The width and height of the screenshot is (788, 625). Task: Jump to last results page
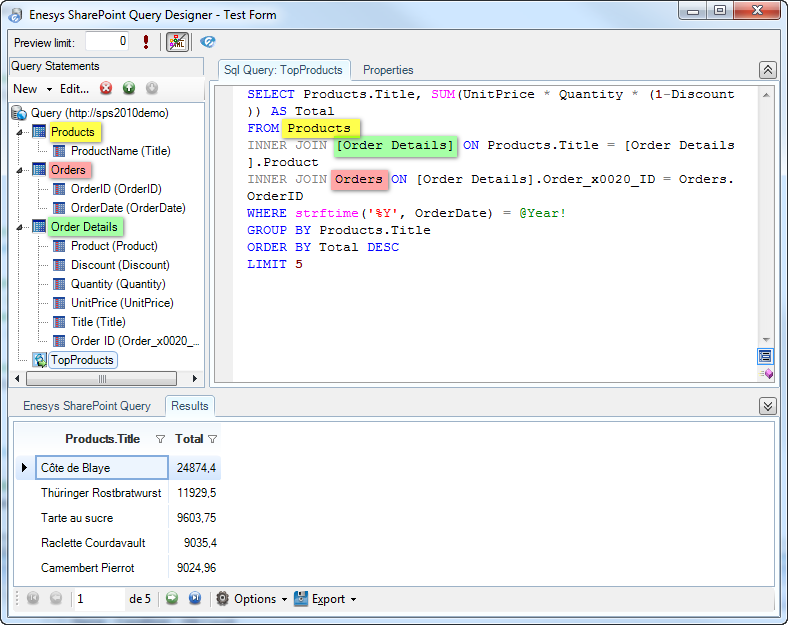click(x=194, y=599)
